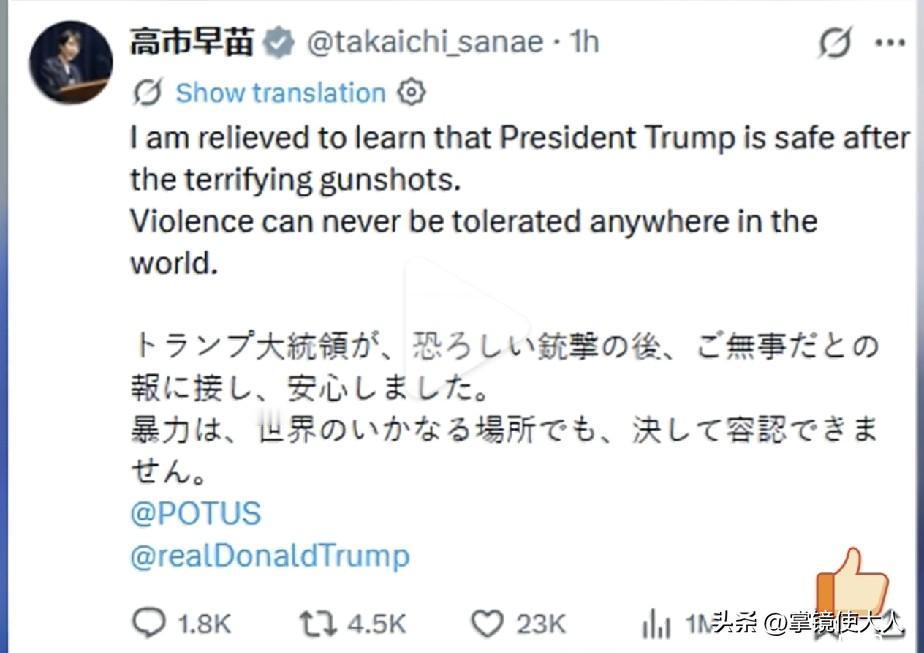Open the Grok icon in the post header
924x653 pixels.
coord(833,43)
